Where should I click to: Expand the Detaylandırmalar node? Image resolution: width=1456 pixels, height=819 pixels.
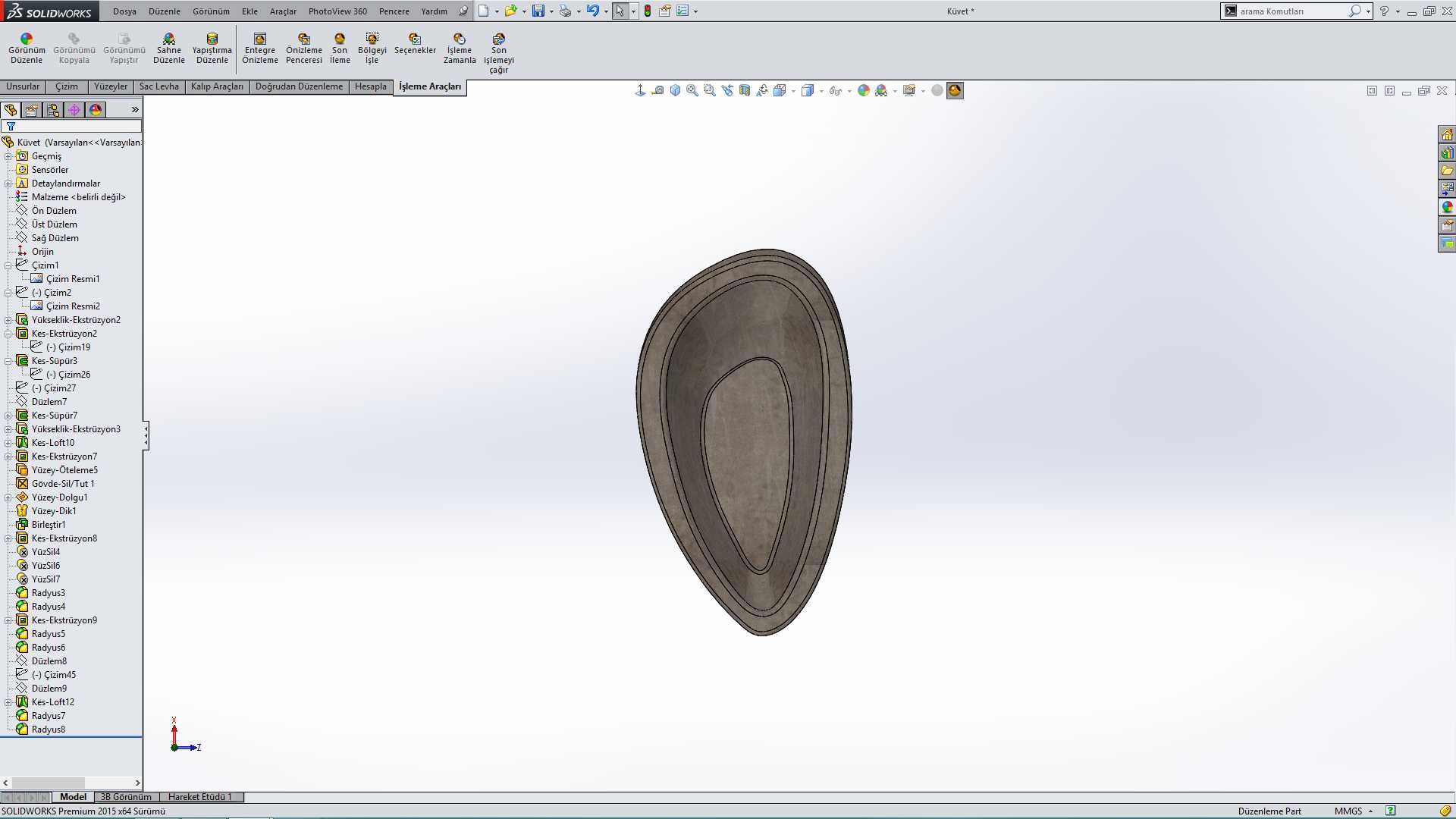pos(8,184)
